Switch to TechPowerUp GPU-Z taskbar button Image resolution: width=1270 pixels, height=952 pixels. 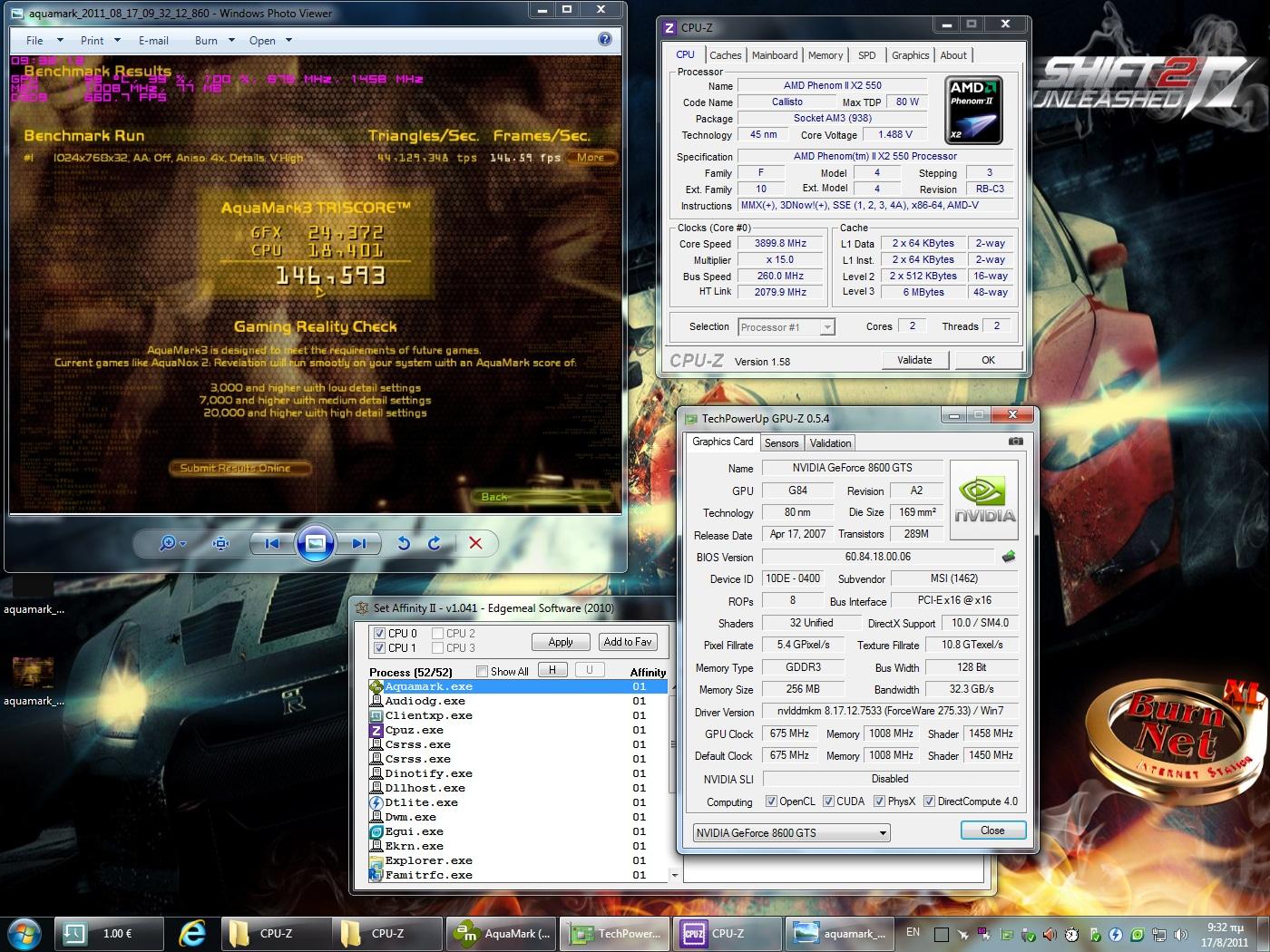tap(615, 933)
